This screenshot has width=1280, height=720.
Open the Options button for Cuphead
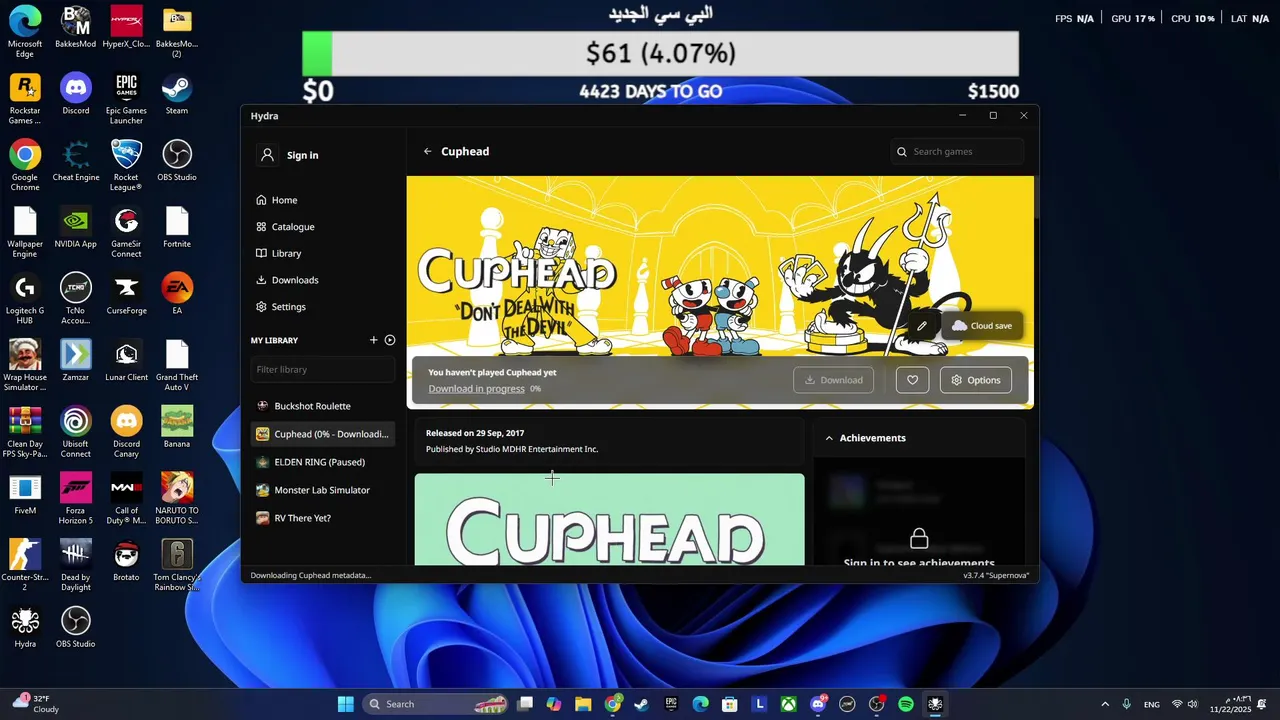click(975, 380)
